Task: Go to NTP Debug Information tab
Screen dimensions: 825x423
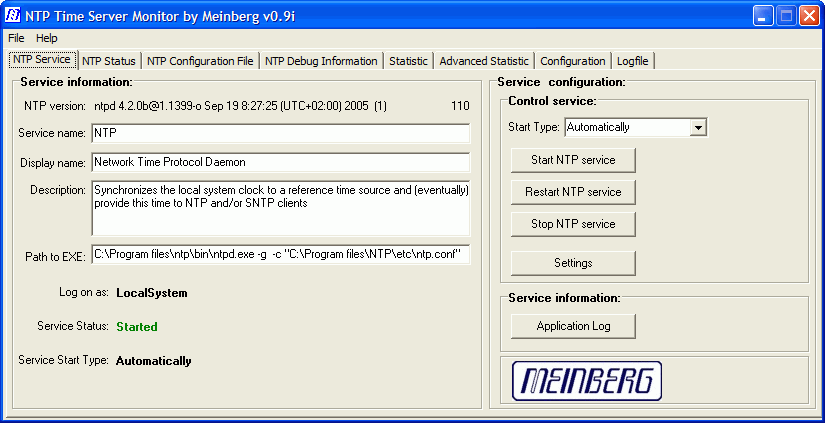Action: [x=321, y=61]
